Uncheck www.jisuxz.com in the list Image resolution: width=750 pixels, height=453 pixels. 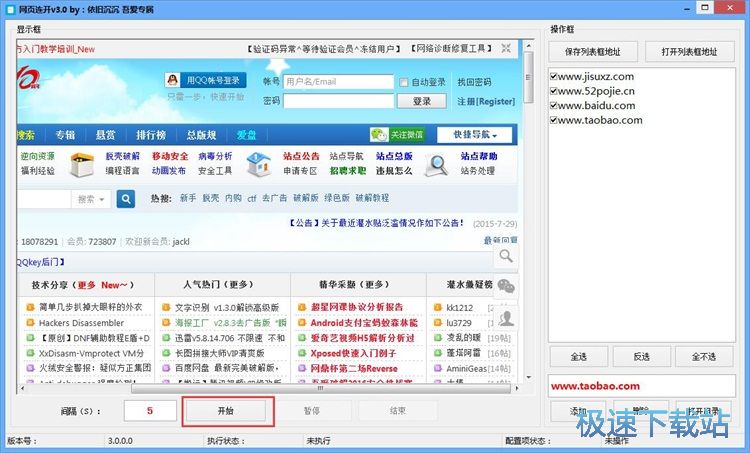click(553, 77)
